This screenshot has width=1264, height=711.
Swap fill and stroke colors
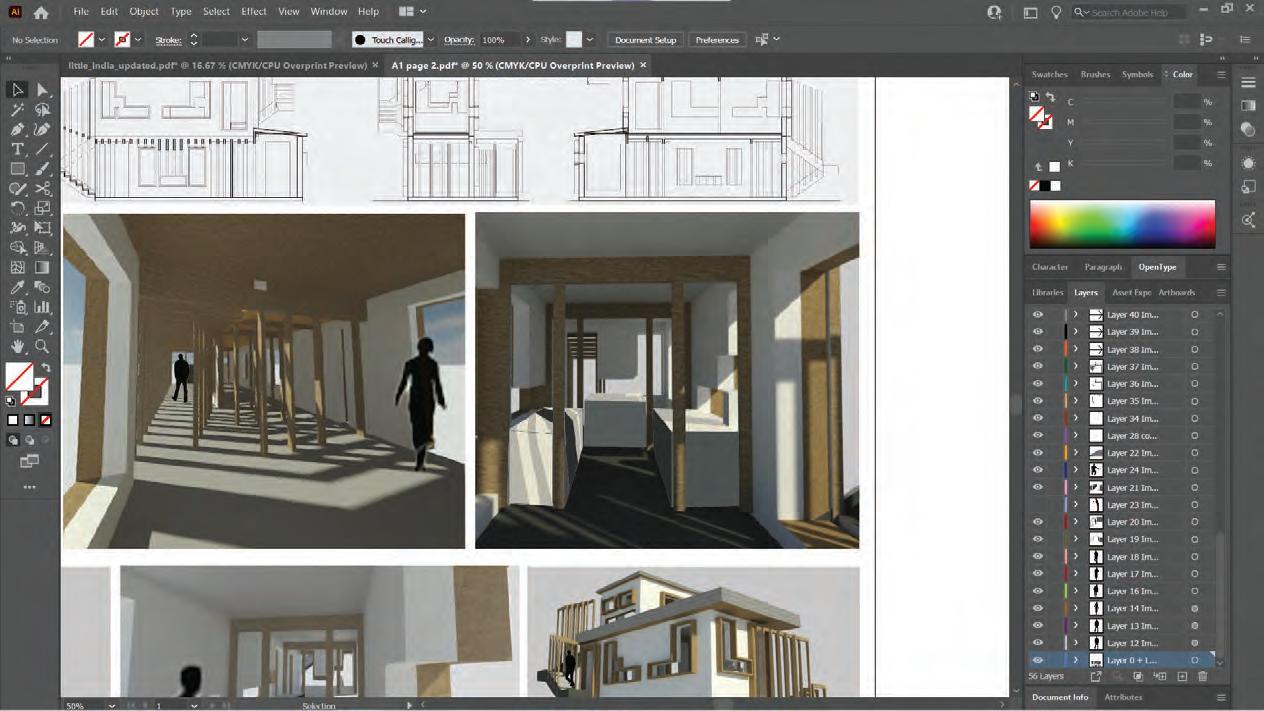tap(45, 368)
